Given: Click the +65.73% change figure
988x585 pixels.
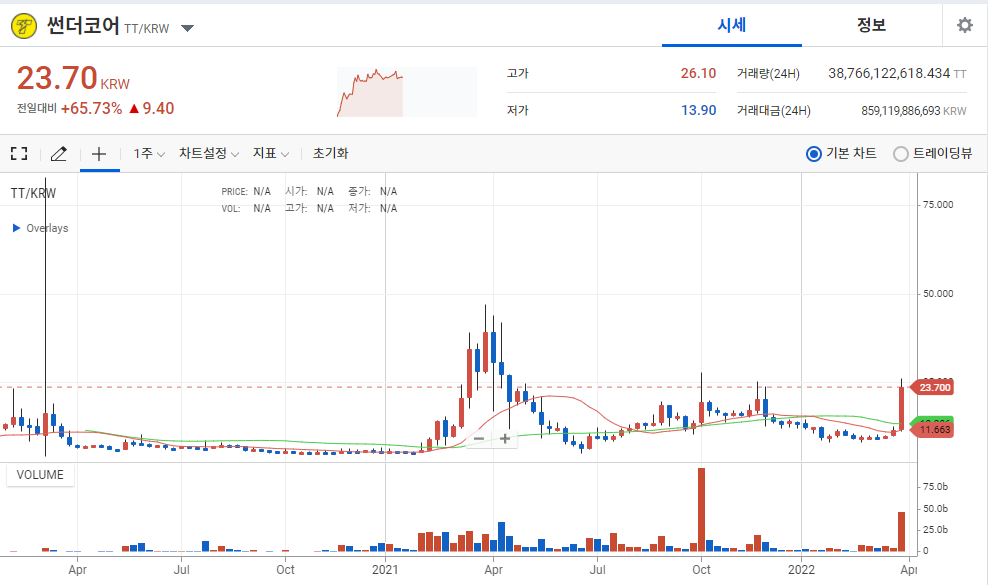Looking at the screenshot, I should [x=91, y=108].
